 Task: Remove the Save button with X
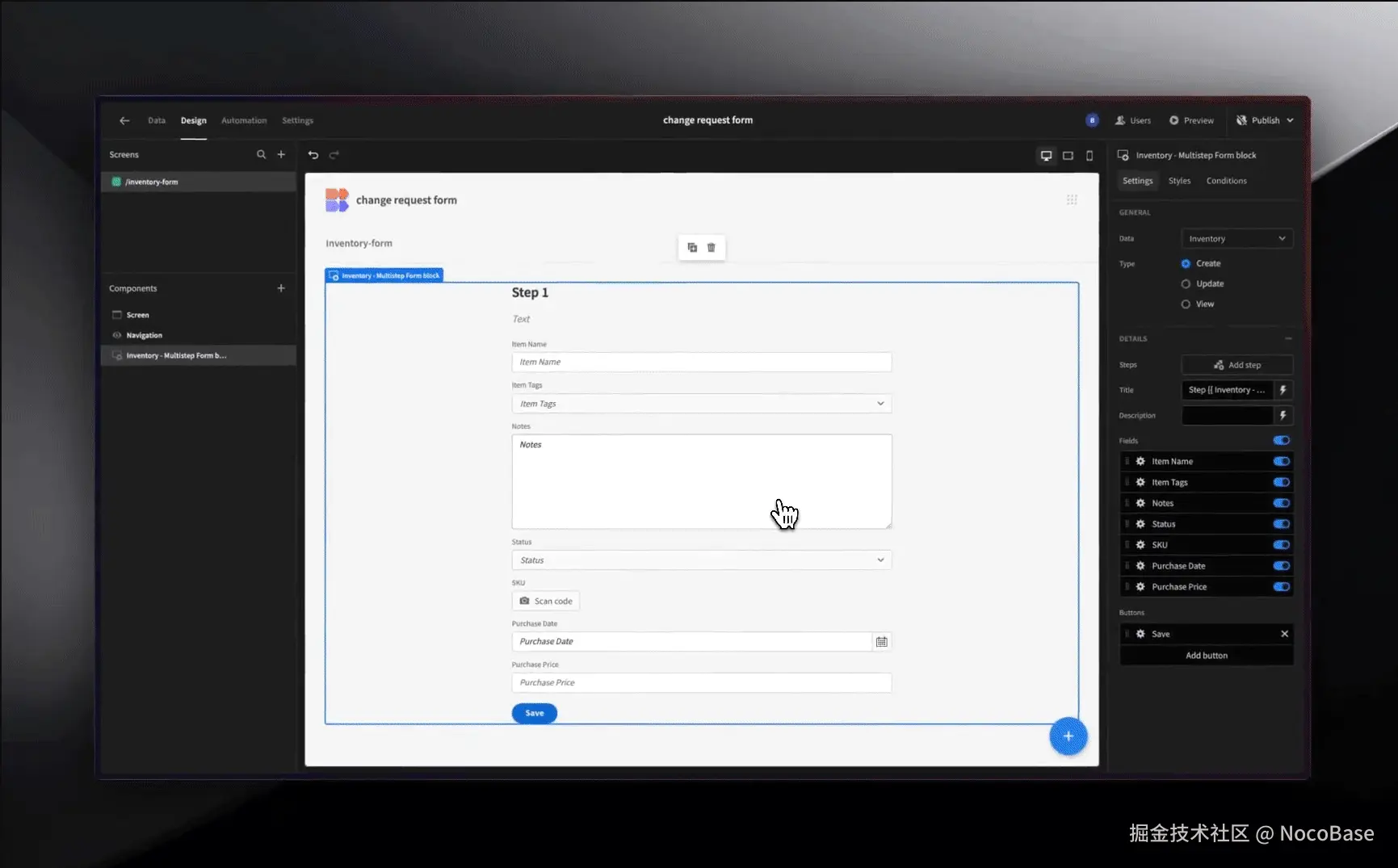pyautogui.click(x=1284, y=634)
